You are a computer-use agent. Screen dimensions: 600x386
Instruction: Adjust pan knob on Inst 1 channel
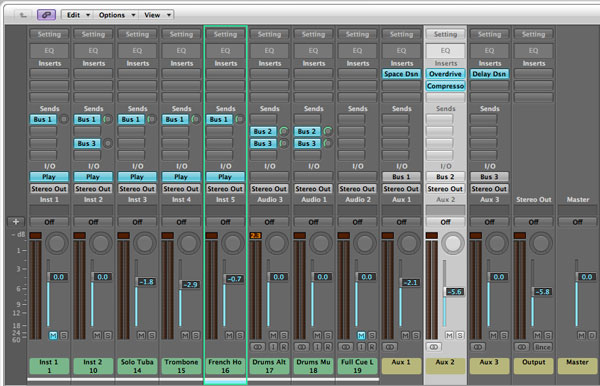[x=57, y=243]
